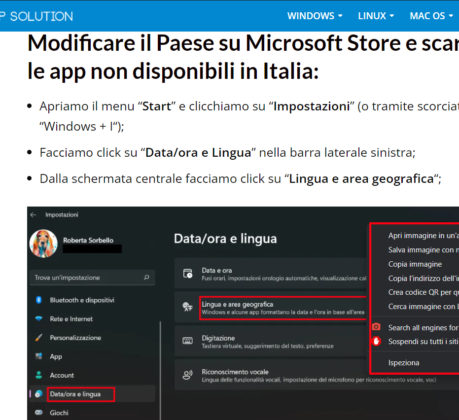The width and height of the screenshot is (459, 420).
Task: Click the Account person icon
Action: tap(39, 375)
